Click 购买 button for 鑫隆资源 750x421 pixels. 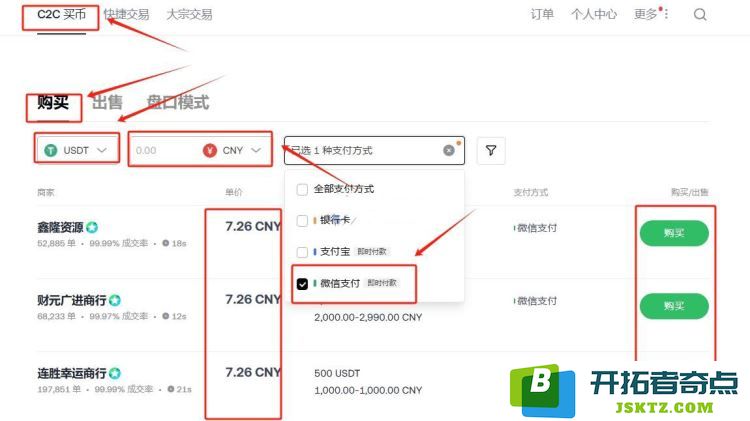674,233
